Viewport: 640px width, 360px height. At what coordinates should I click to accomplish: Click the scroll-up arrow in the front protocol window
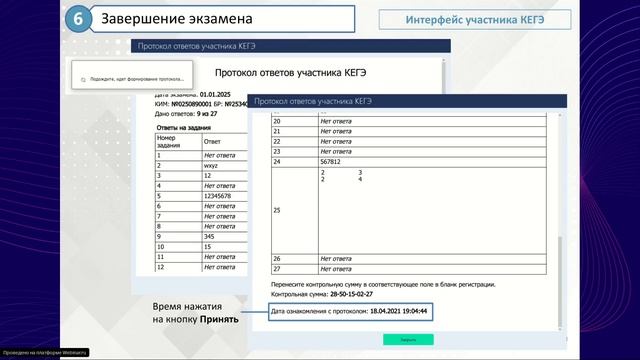click(x=560, y=116)
